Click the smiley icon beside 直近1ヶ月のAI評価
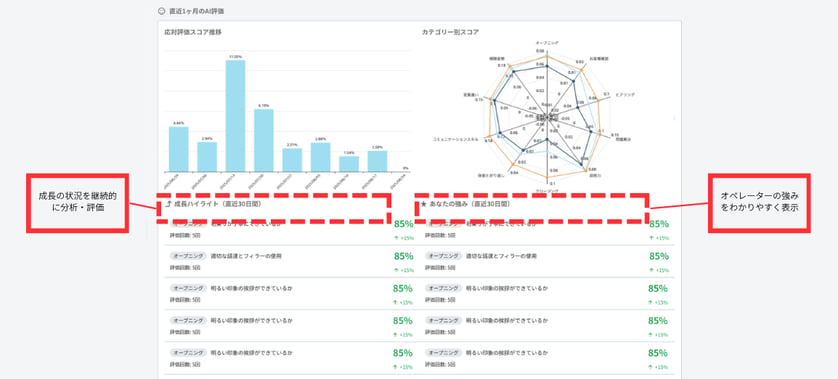838x379 pixels. (162, 11)
